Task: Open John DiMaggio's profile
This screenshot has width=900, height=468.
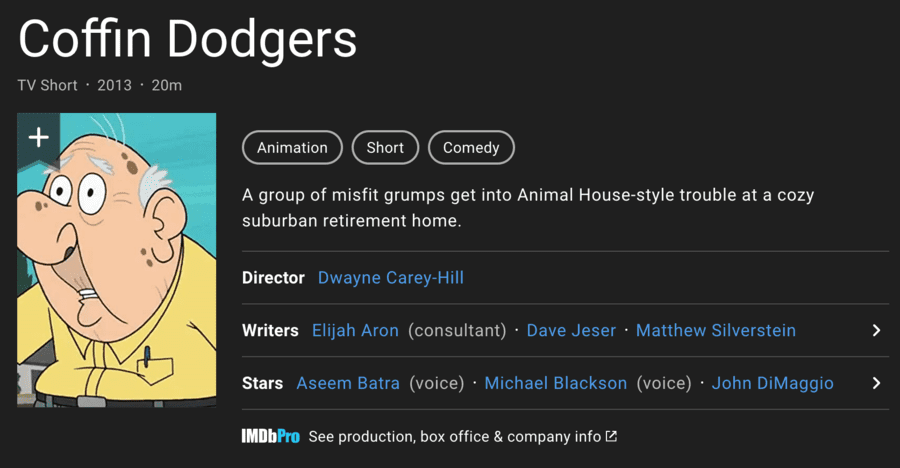Action: [x=772, y=383]
